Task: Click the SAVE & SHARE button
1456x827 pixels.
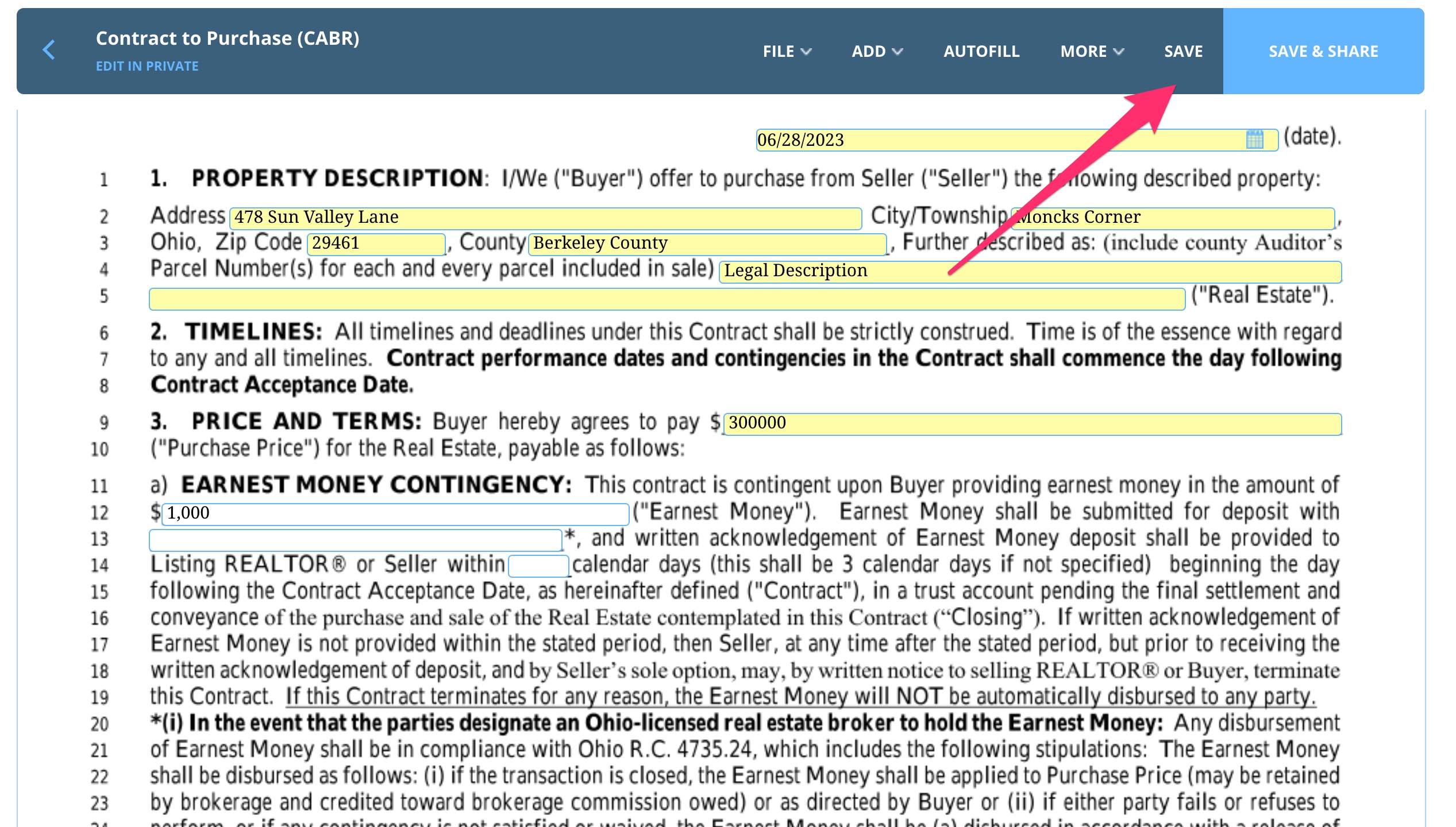Action: point(1323,51)
